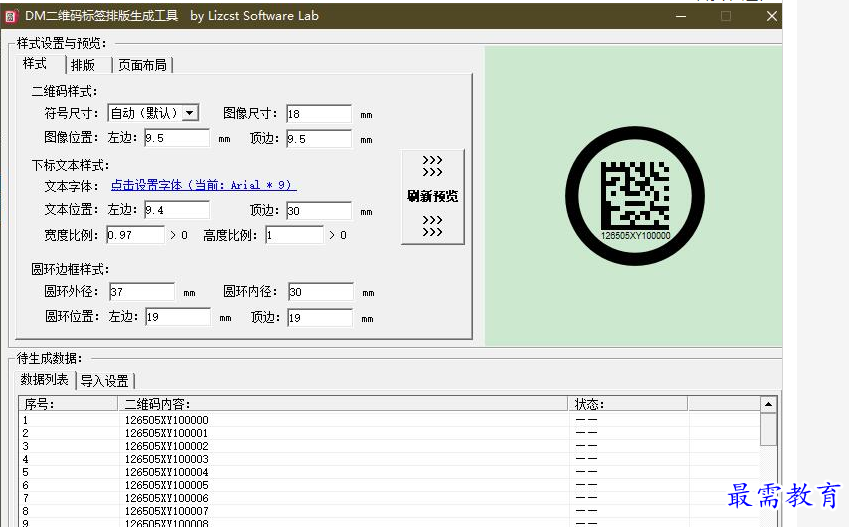This screenshot has height=527, width=849.
Task: Click the data matrix preview image
Action: coord(635,196)
